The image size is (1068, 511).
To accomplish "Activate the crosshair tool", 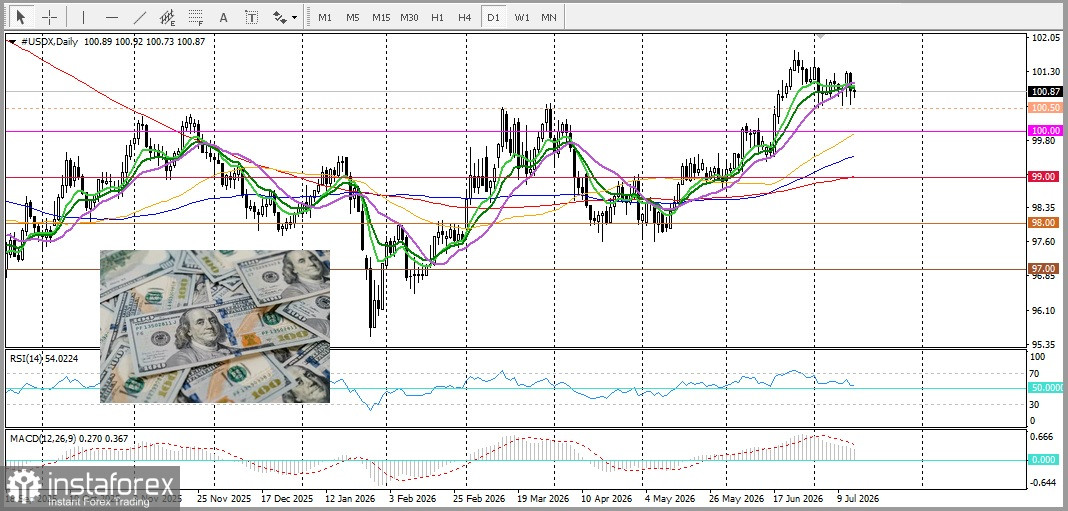I will click(49, 17).
